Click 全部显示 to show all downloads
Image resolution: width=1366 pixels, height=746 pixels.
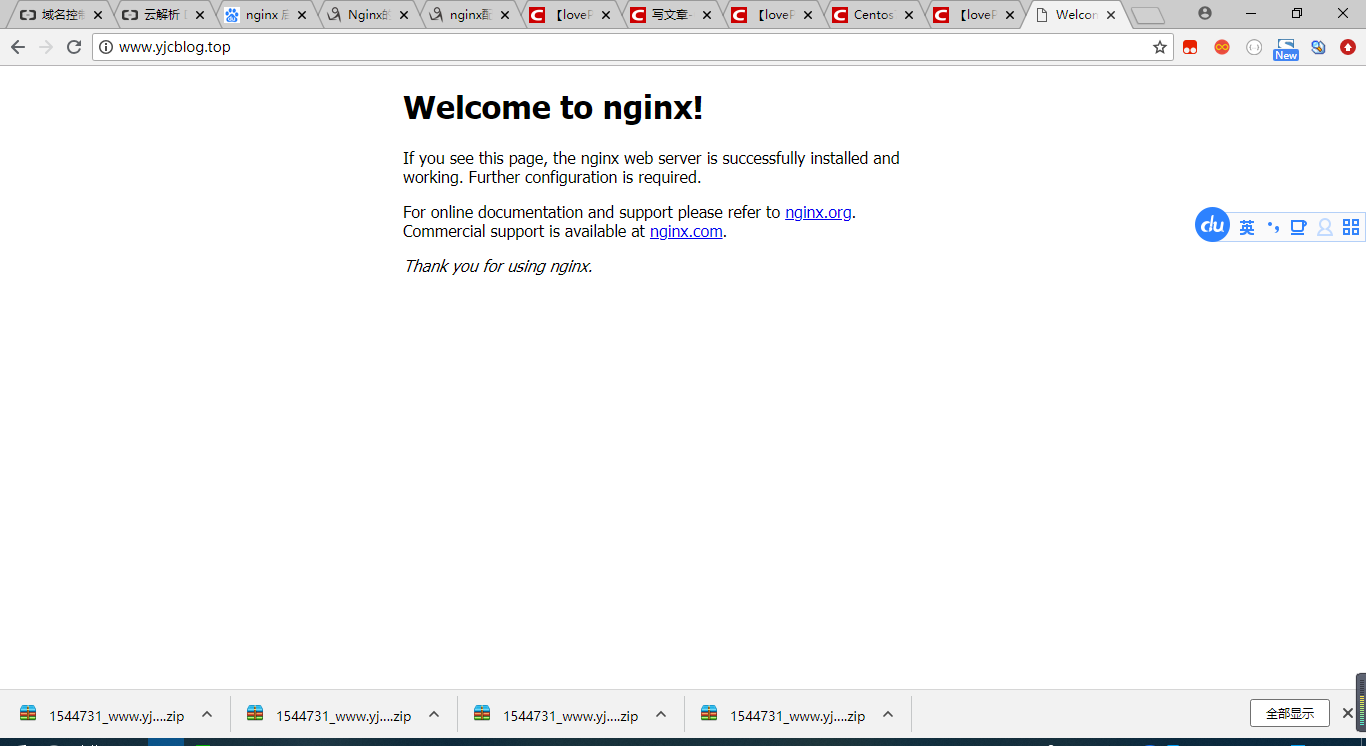pos(1290,713)
